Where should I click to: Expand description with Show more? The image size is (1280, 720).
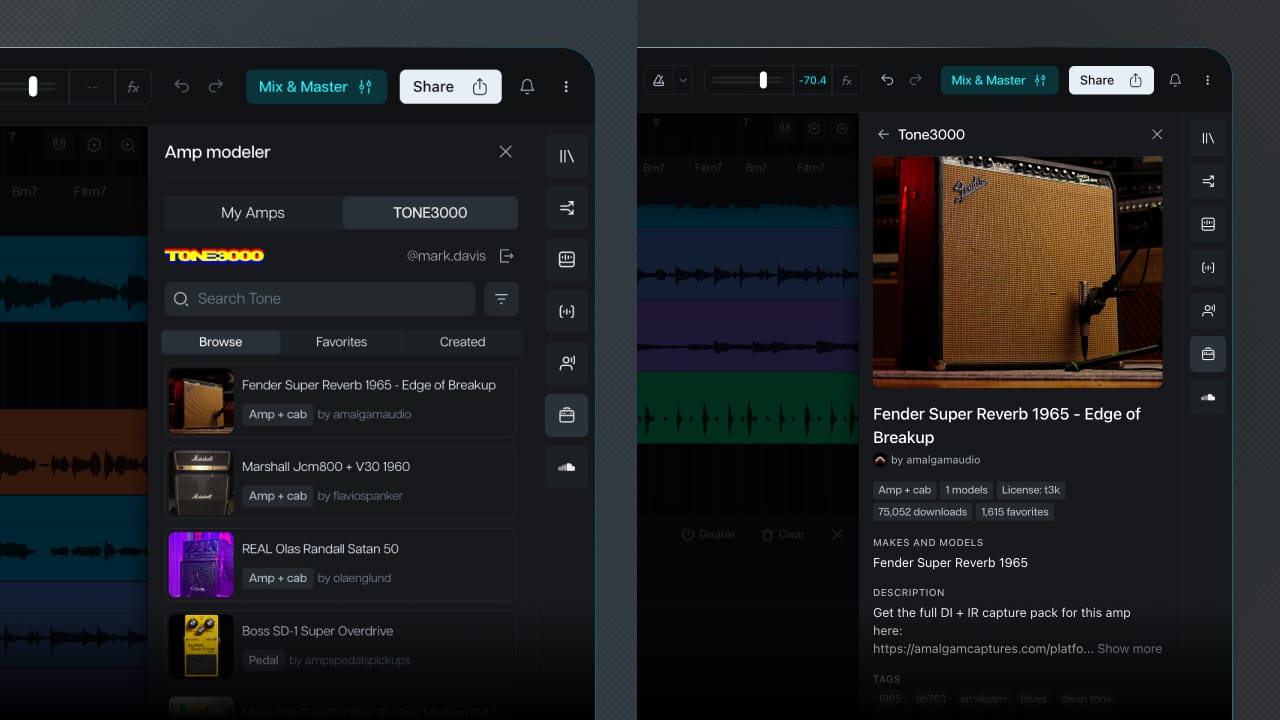1129,649
